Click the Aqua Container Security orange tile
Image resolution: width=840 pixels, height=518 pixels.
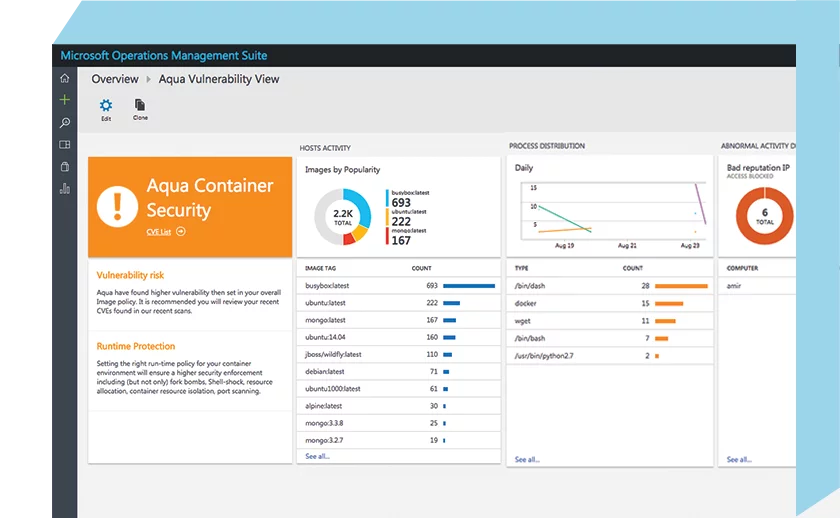coord(190,207)
